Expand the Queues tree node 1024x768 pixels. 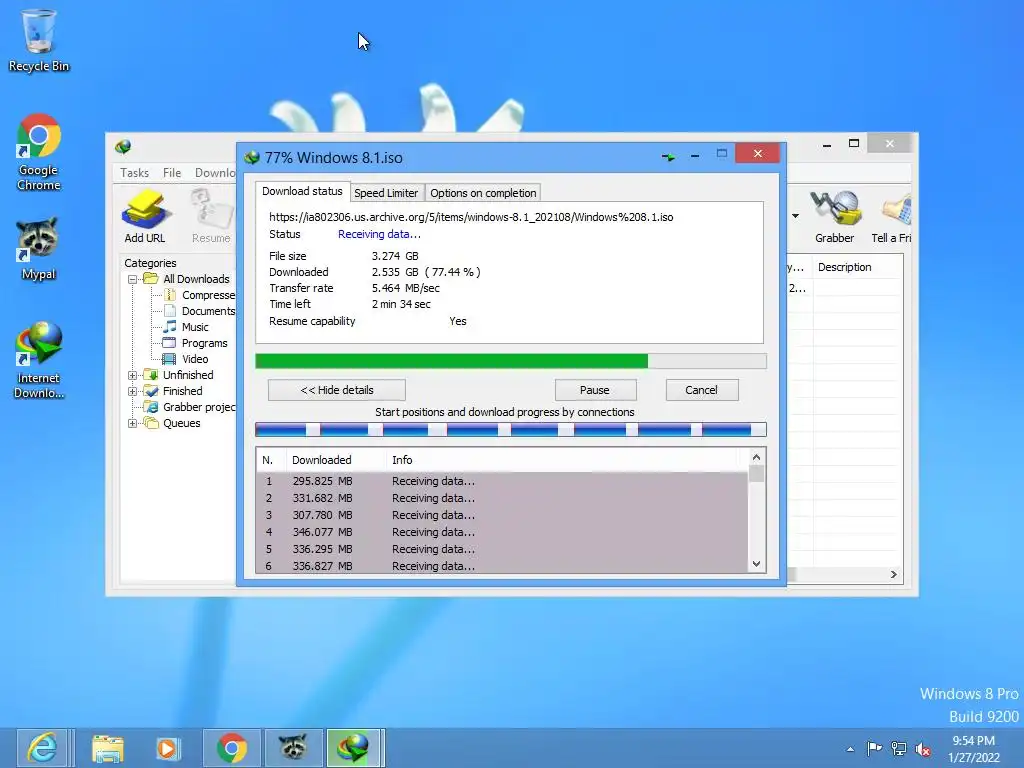(x=133, y=423)
